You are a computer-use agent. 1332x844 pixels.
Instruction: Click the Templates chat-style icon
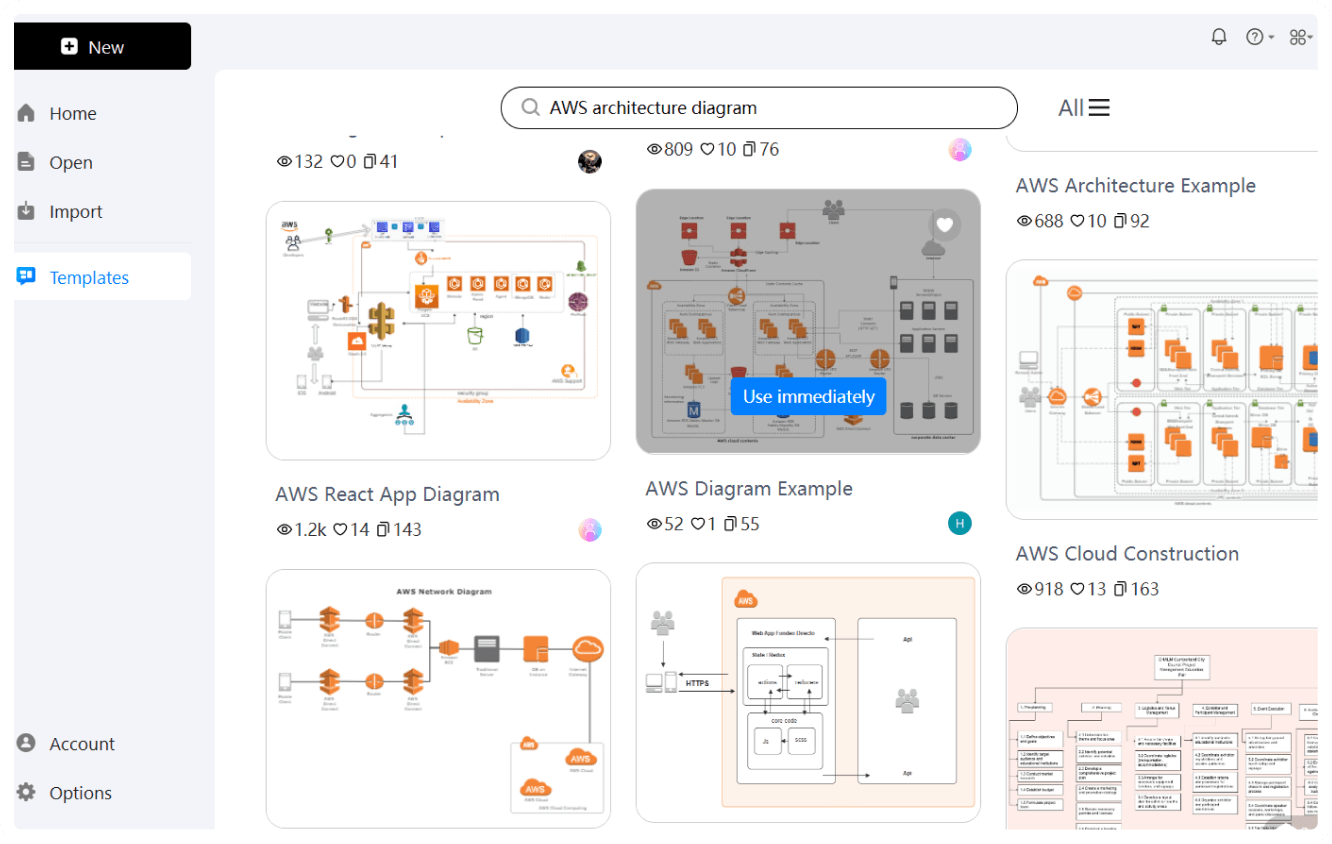(27, 277)
